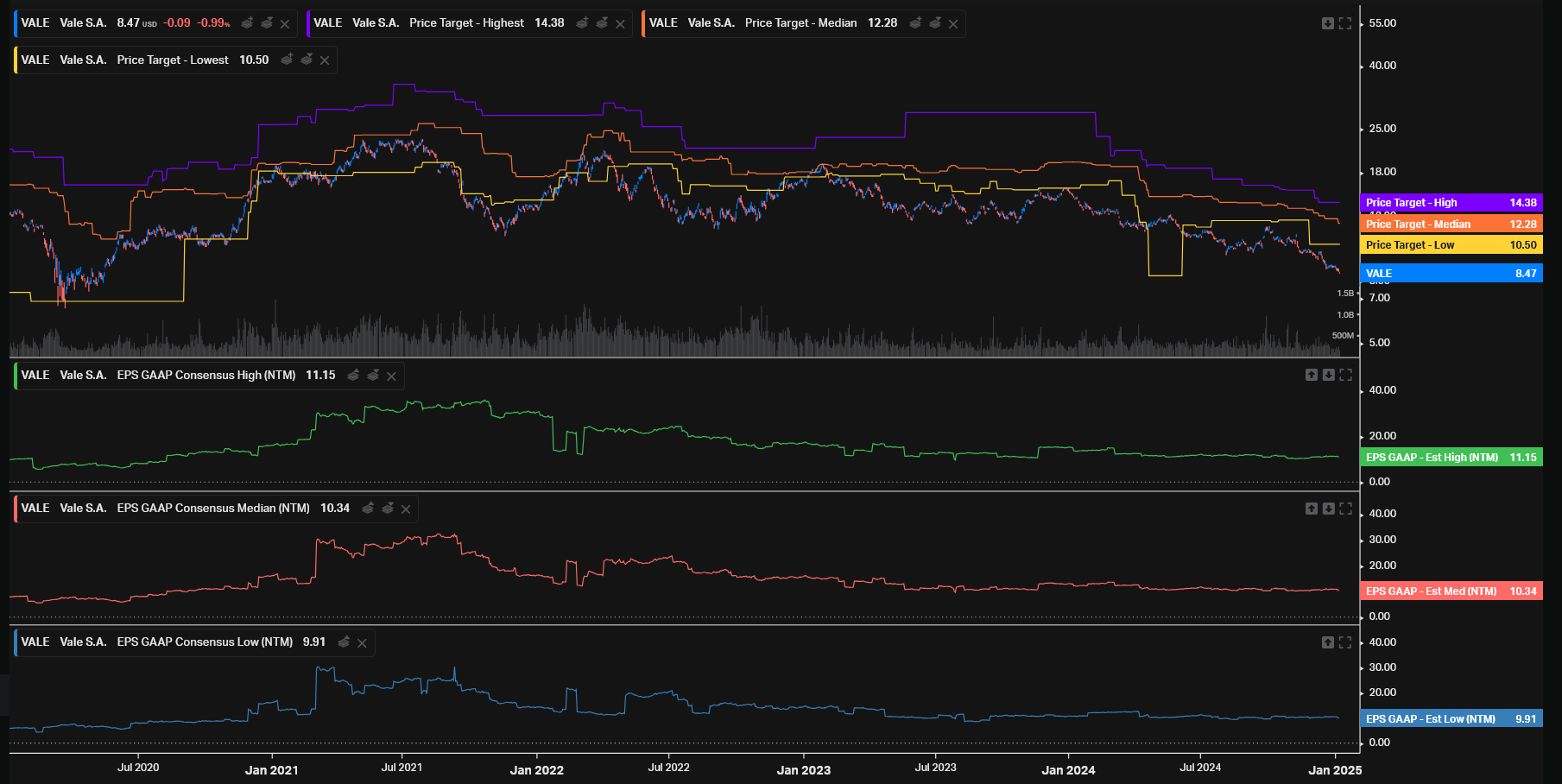Click the blue VALE 8.47 price tag

1451,274
